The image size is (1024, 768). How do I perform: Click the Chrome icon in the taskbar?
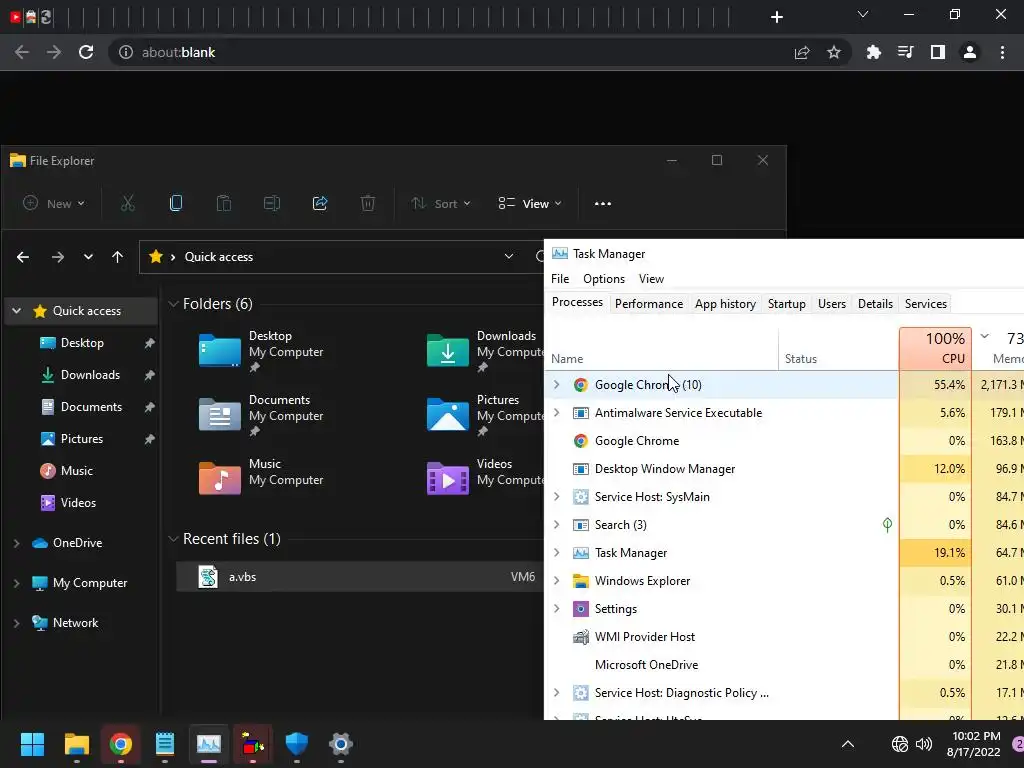(121, 744)
